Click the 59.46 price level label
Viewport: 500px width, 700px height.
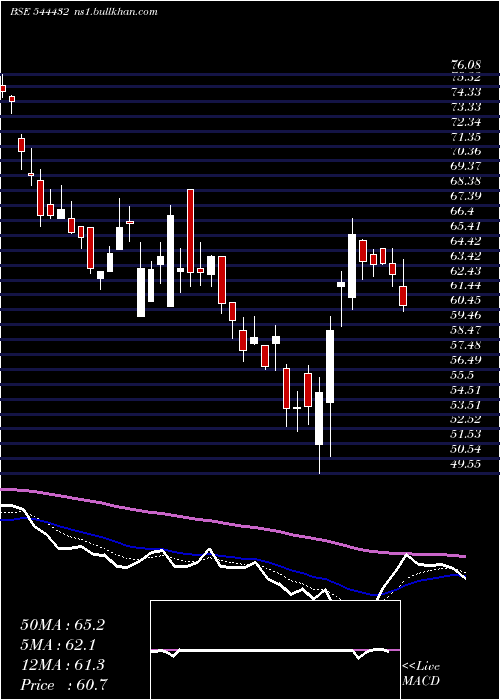pyautogui.click(x=466, y=315)
